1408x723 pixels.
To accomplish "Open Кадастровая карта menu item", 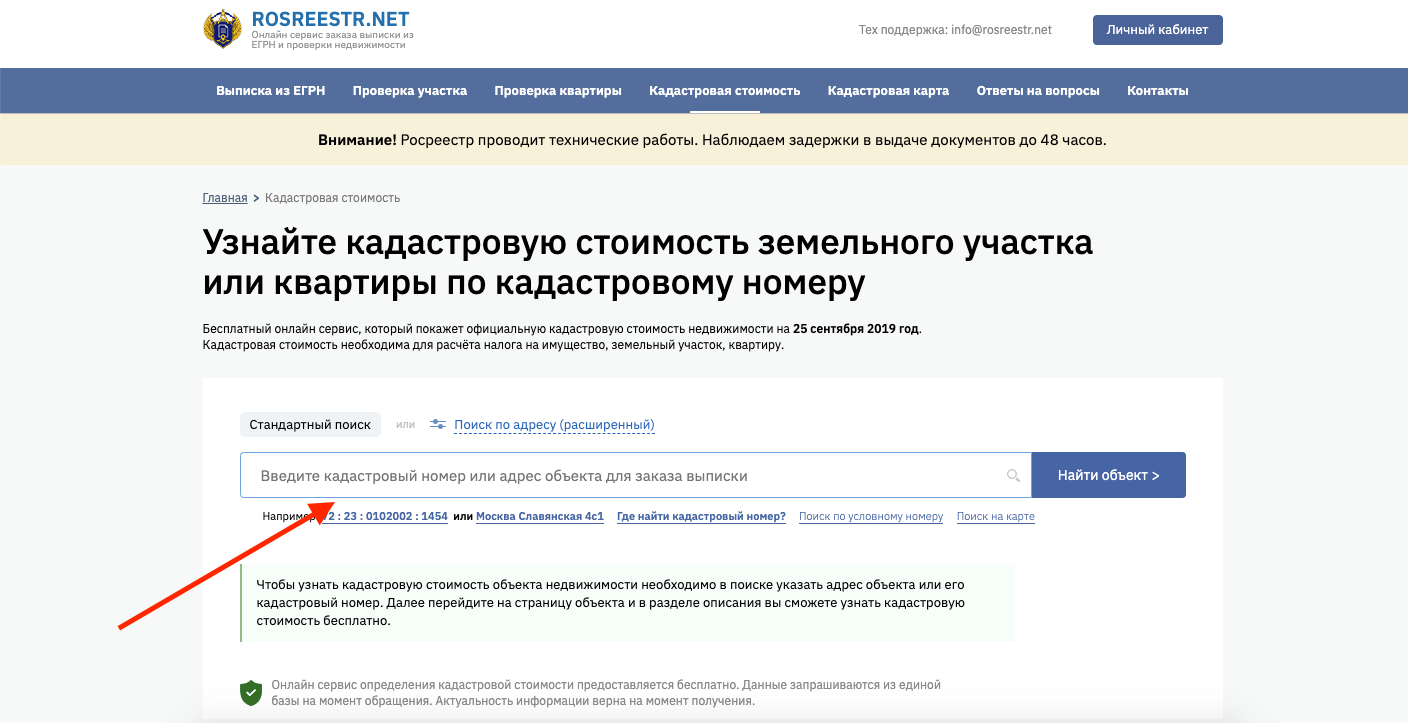I will coord(888,91).
